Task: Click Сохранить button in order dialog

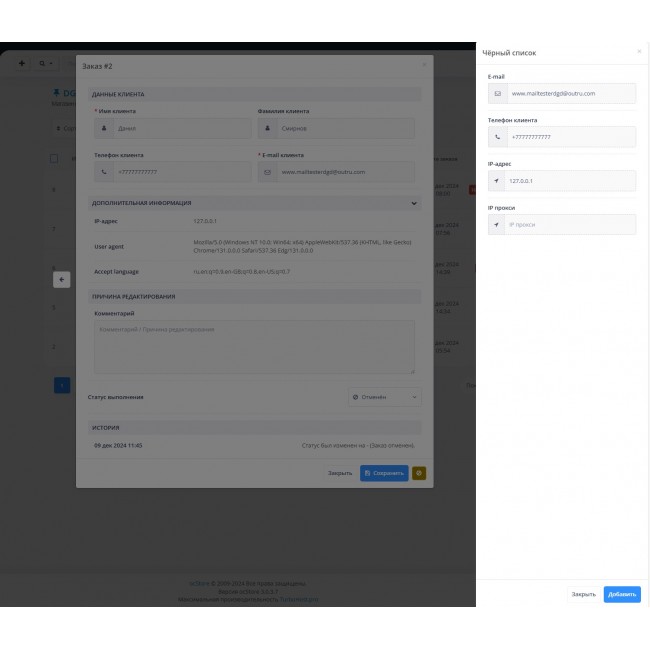Action: pyautogui.click(x=384, y=473)
